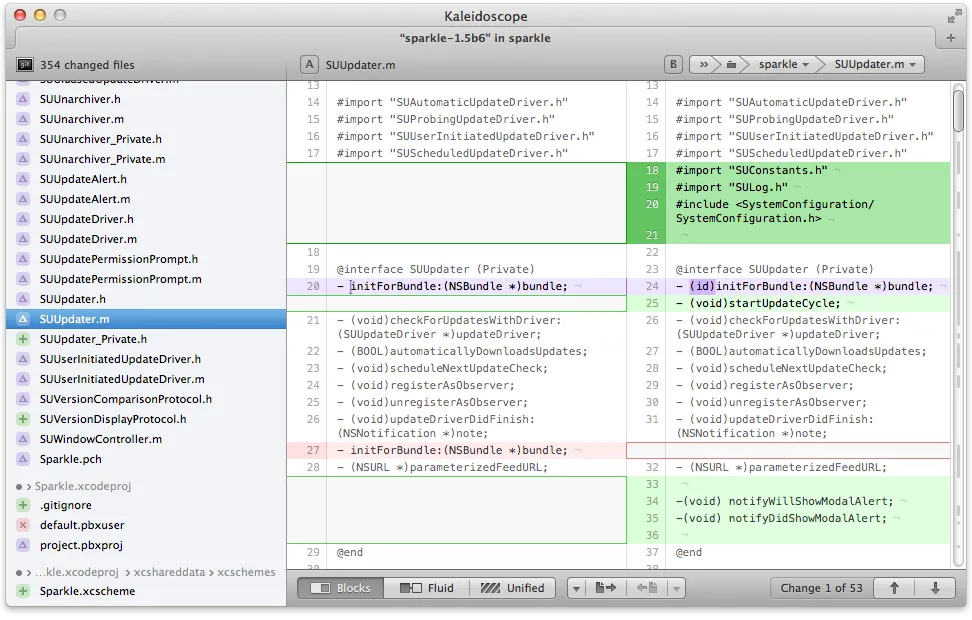Screen dimensions: 972x620
Task: Switch to Blocks view mode
Action: 340,588
